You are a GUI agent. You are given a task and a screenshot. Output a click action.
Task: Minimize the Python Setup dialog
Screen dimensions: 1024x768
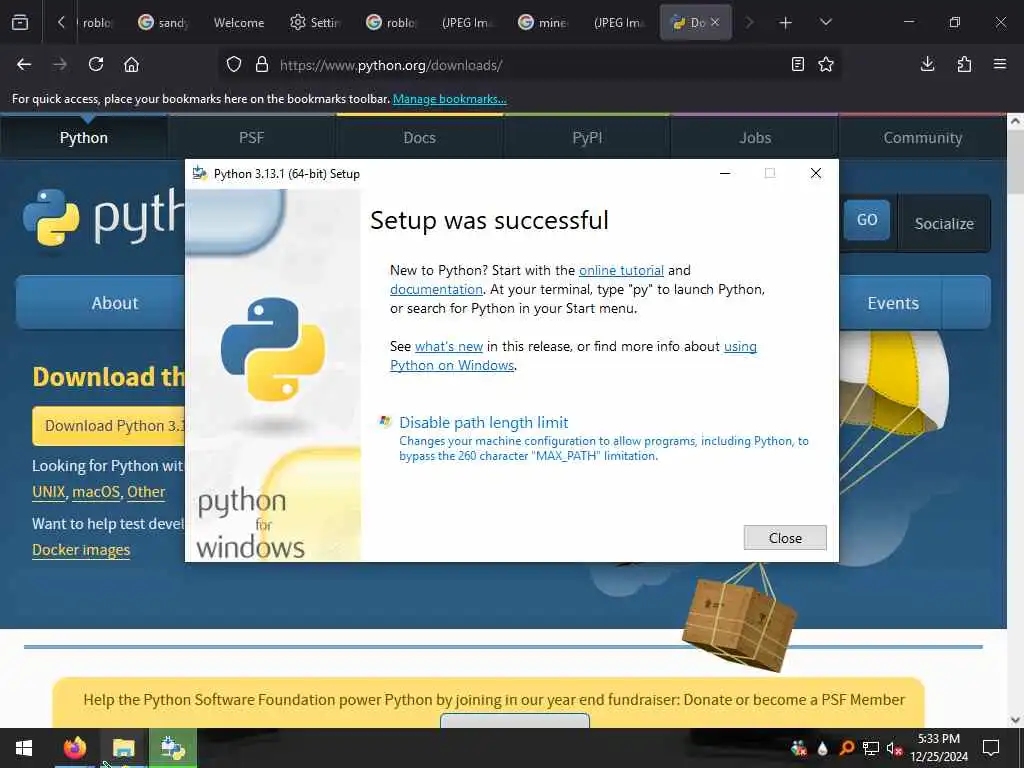725,173
